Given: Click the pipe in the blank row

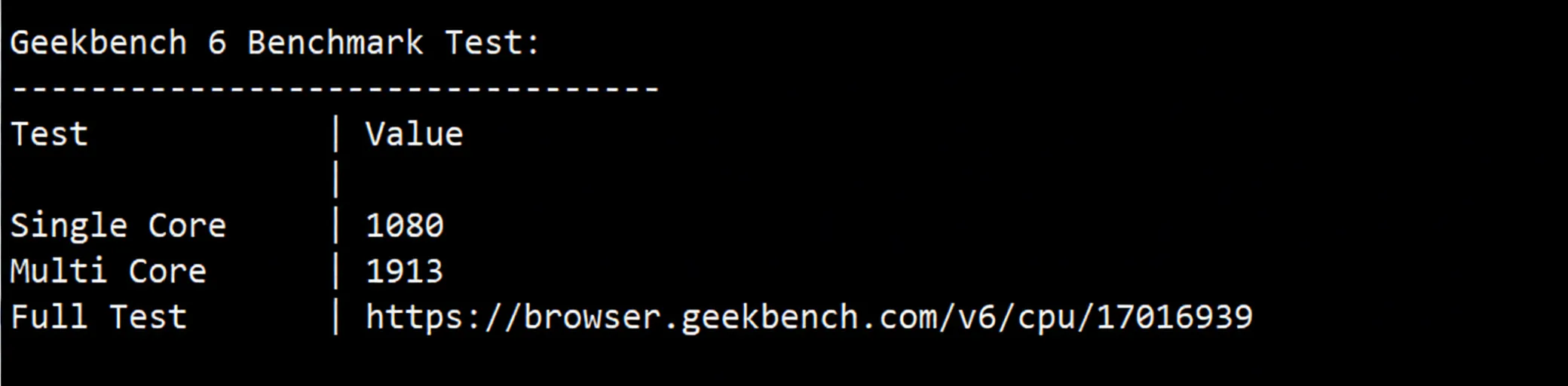Looking at the screenshot, I should pos(335,179).
